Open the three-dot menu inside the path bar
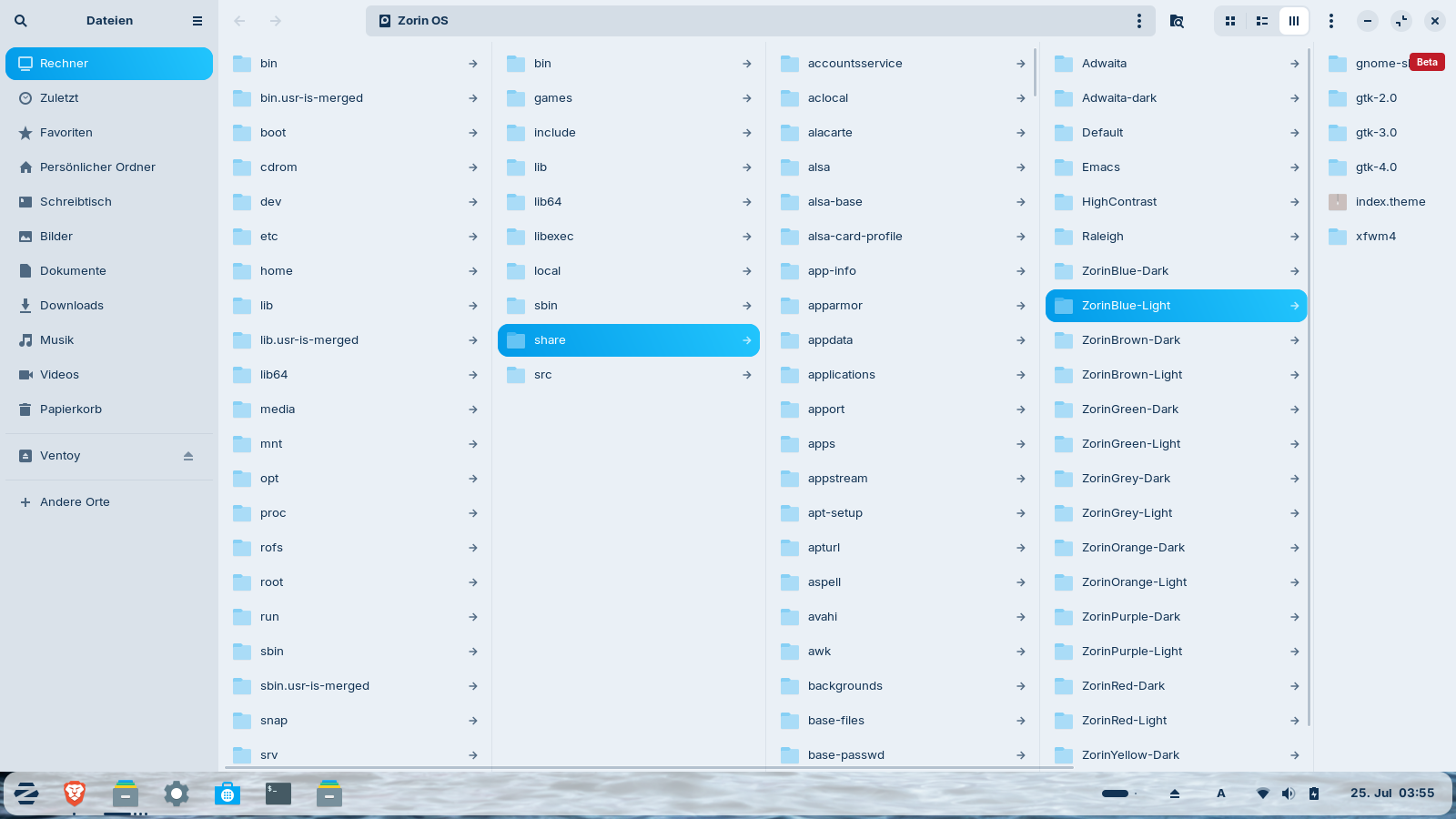Screen dimensions: 1456x819 [x=1139, y=21]
